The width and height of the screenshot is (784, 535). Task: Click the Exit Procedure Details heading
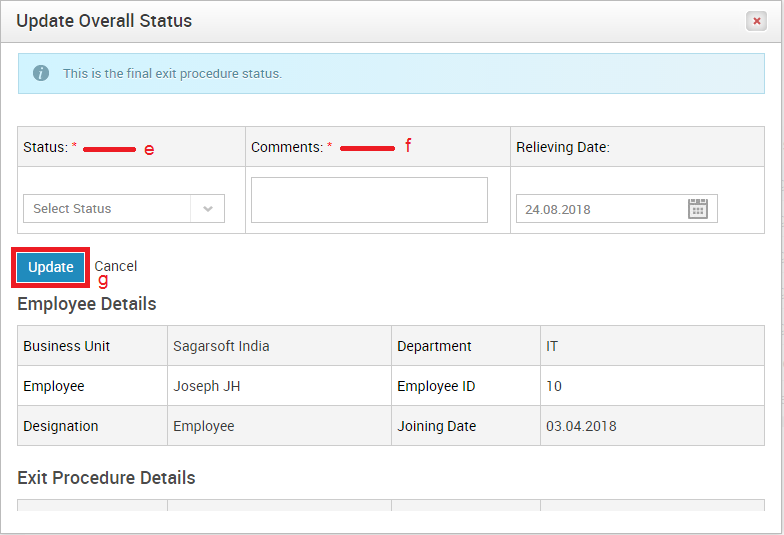click(x=106, y=478)
